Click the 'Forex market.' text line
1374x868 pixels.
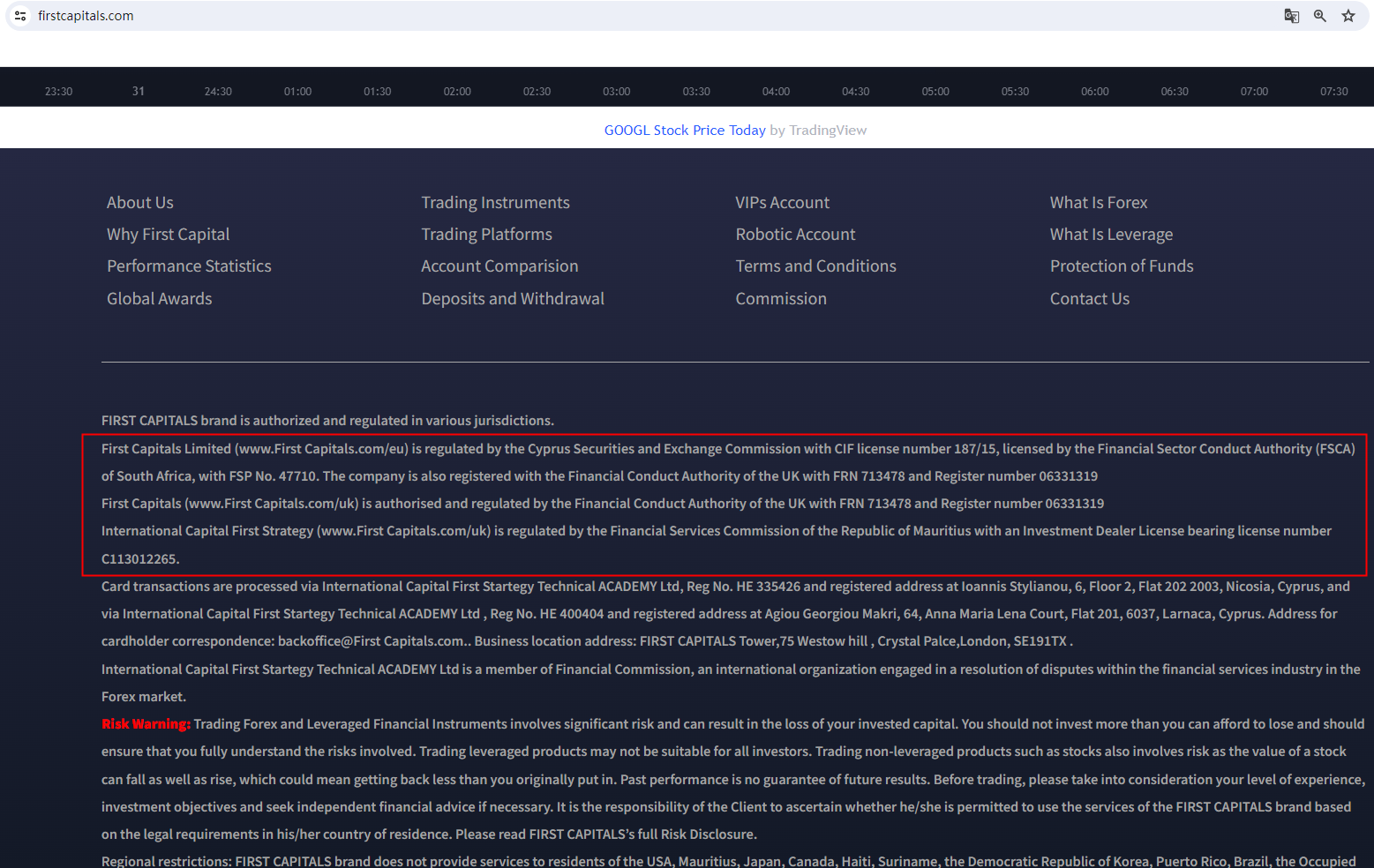click(x=144, y=697)
